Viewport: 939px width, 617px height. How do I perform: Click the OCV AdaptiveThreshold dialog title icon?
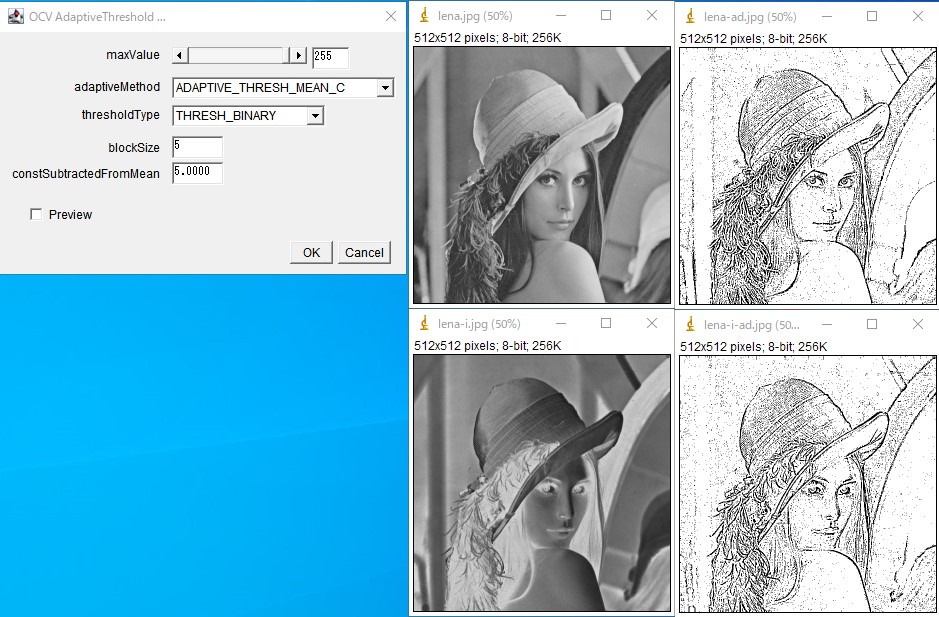pyautogui.click(x=16, y=16)
